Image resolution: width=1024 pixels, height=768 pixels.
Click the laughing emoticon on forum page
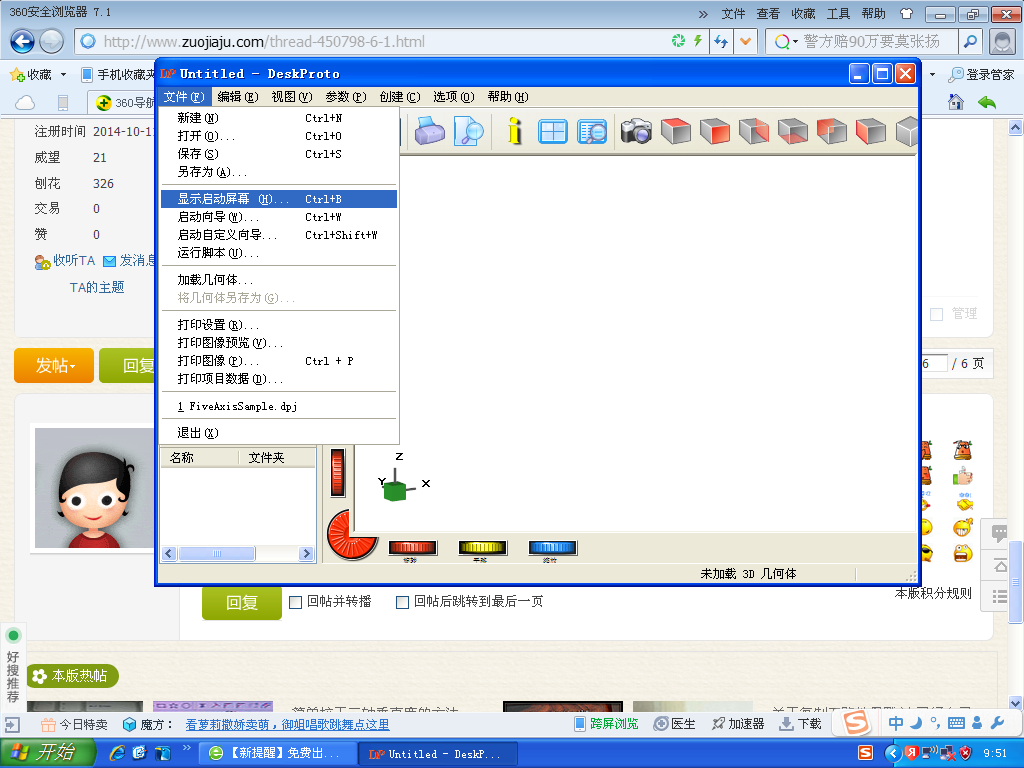tap(963, 527)
